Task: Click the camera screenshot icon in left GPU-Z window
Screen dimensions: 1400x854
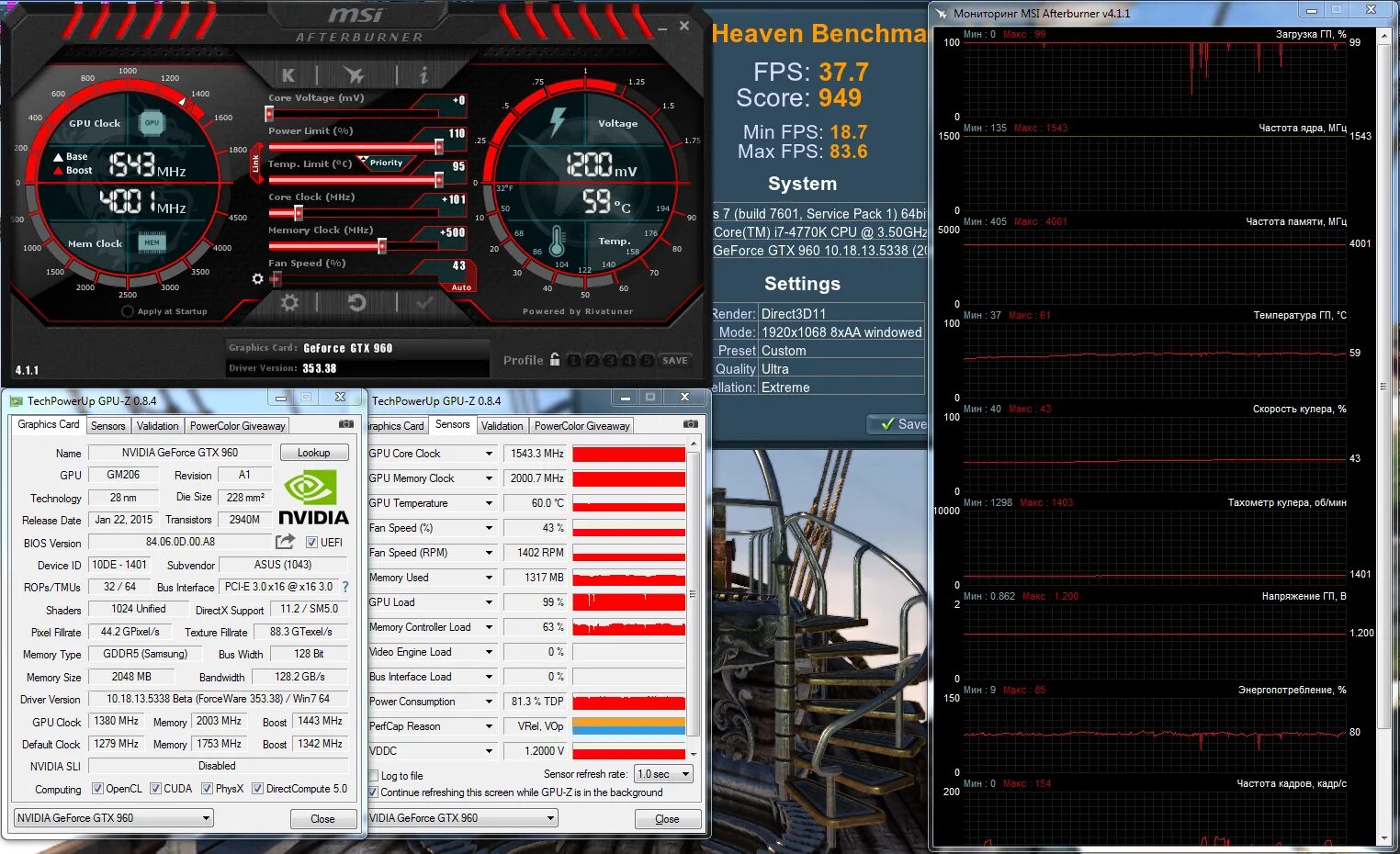Action: (x=346, y=424)
